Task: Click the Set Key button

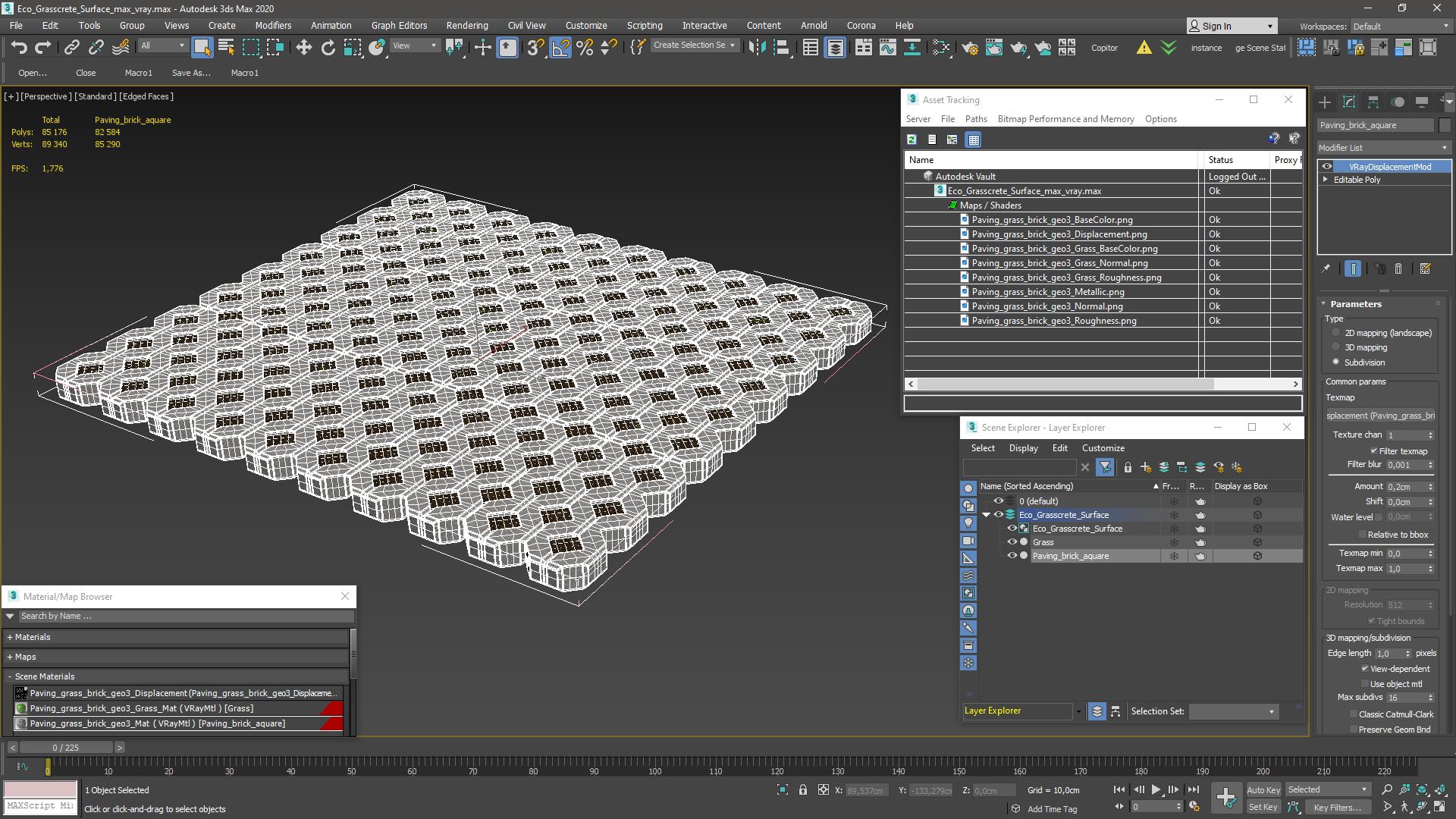Action: coord(1263,807)
